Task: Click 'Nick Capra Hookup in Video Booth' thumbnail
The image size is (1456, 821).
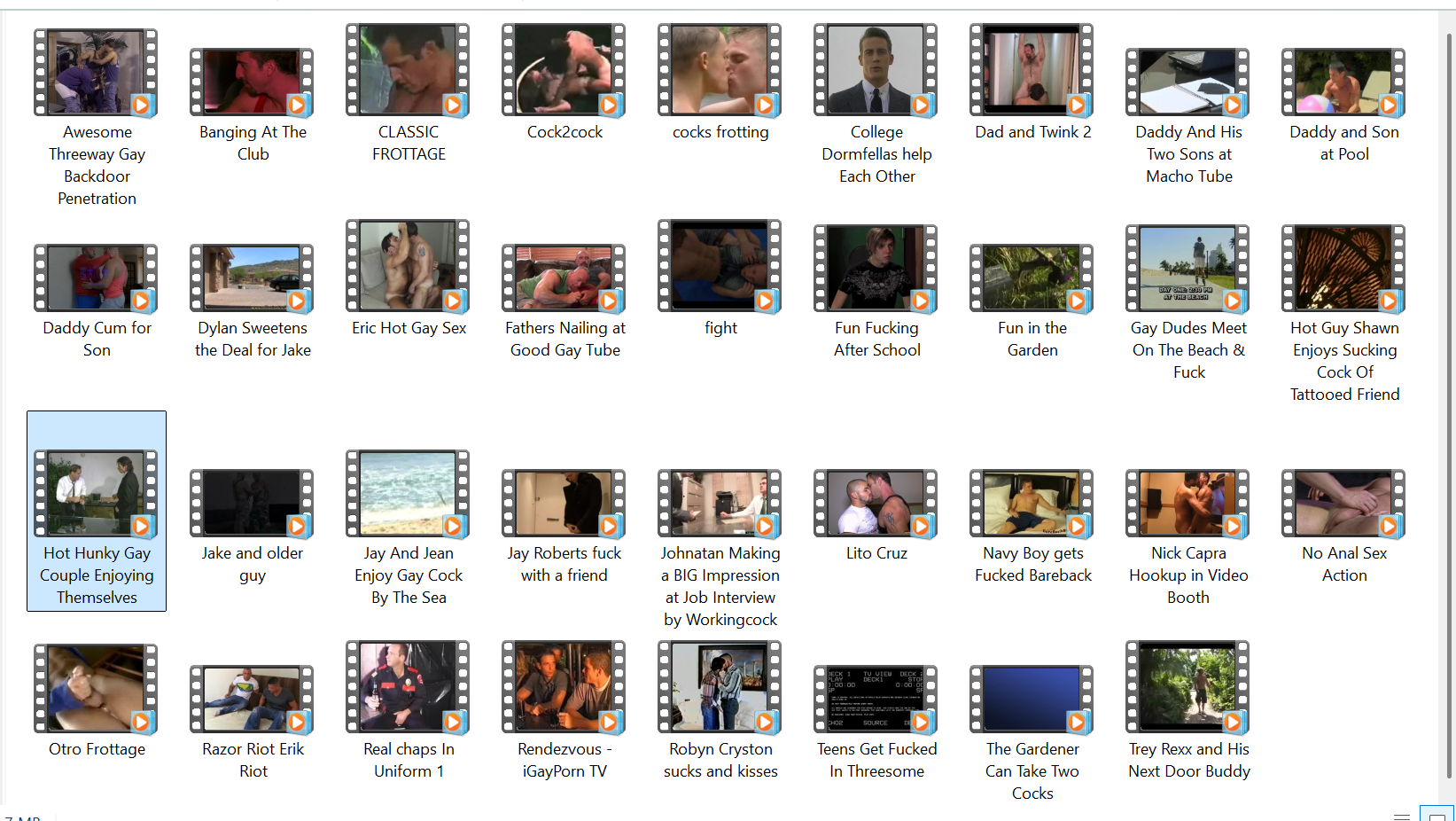Action: pyautogui.click(x=1187, y=503)
